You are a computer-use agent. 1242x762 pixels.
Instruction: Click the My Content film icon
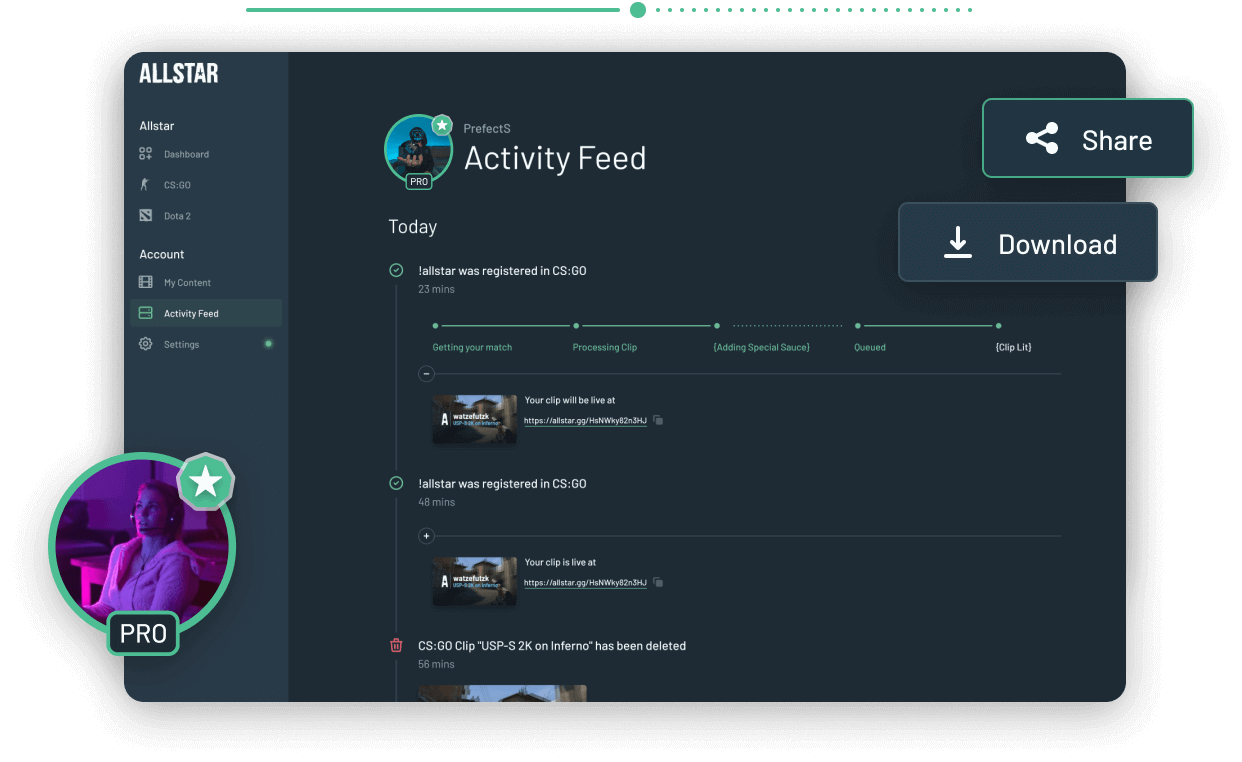pos(145,283)
